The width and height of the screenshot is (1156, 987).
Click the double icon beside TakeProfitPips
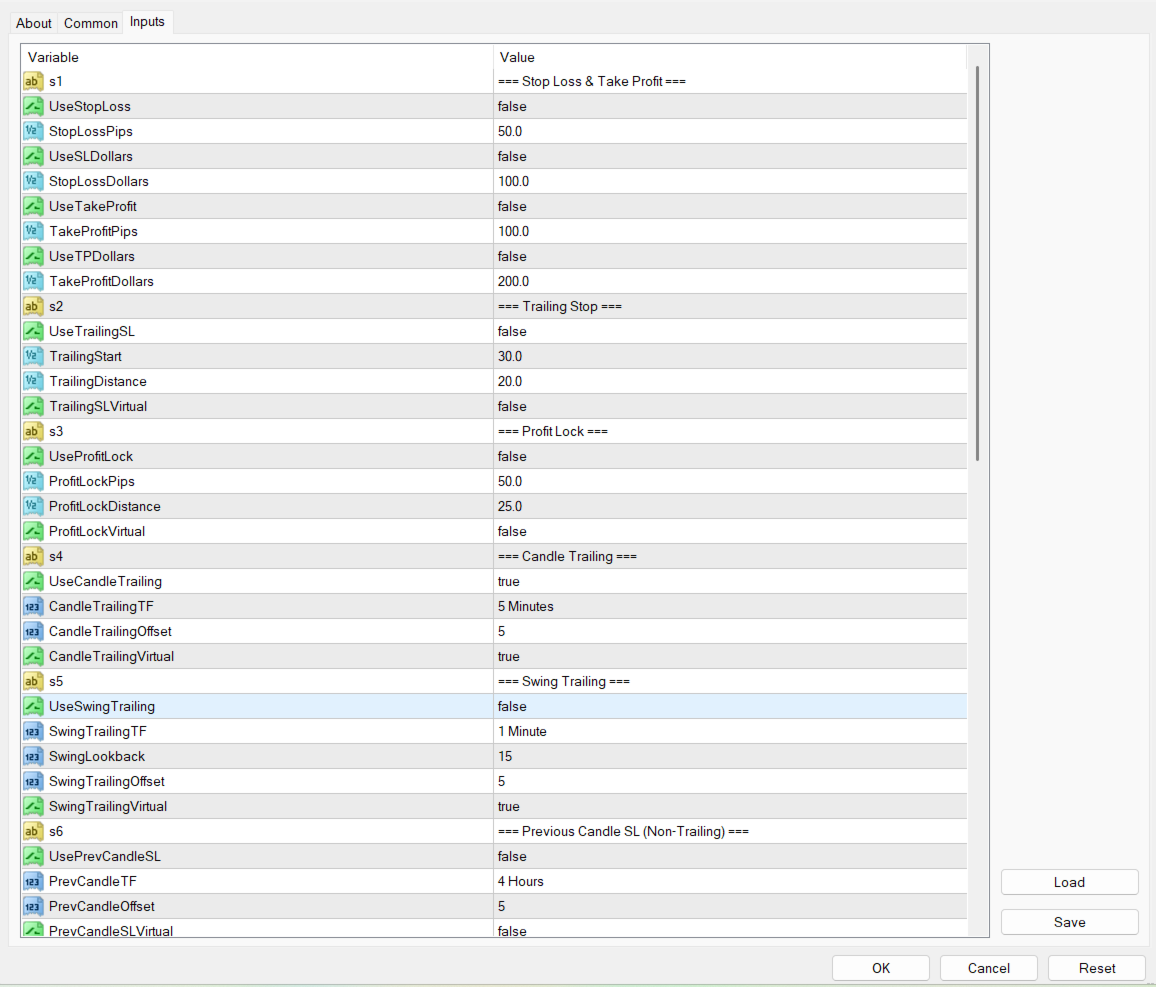(x=33, y=231)
